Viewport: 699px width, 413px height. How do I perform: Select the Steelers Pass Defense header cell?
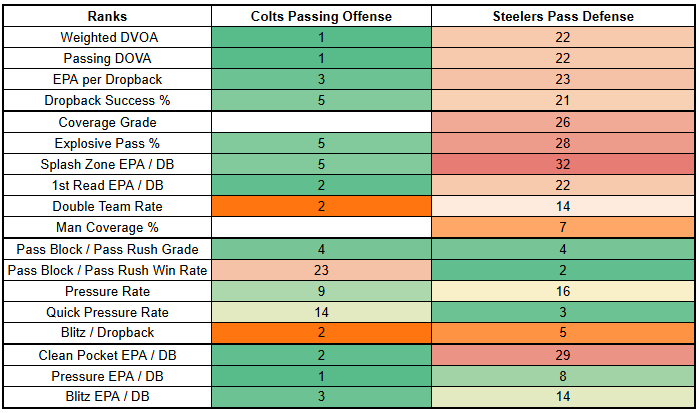point(565,17)
